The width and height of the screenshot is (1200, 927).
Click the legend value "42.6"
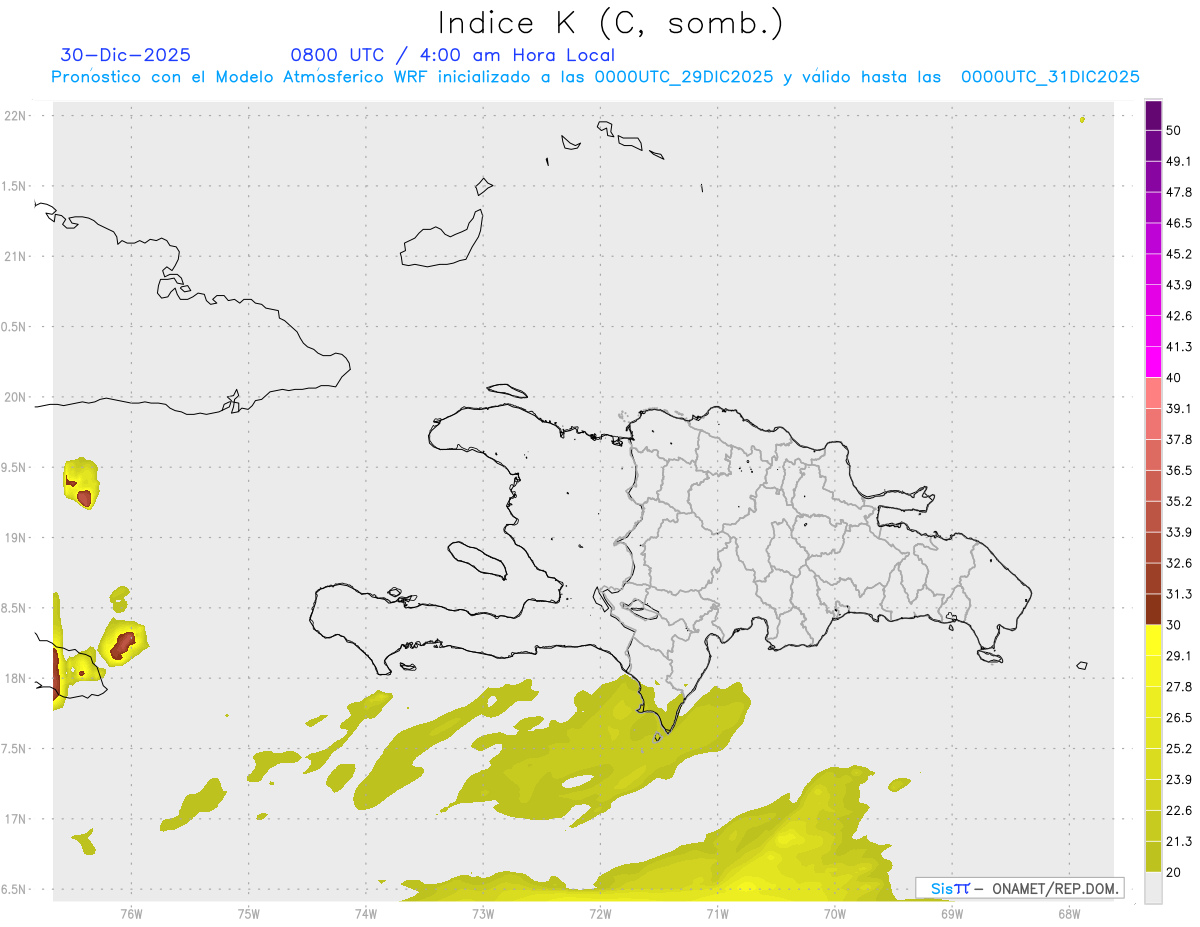point(1179,316)
